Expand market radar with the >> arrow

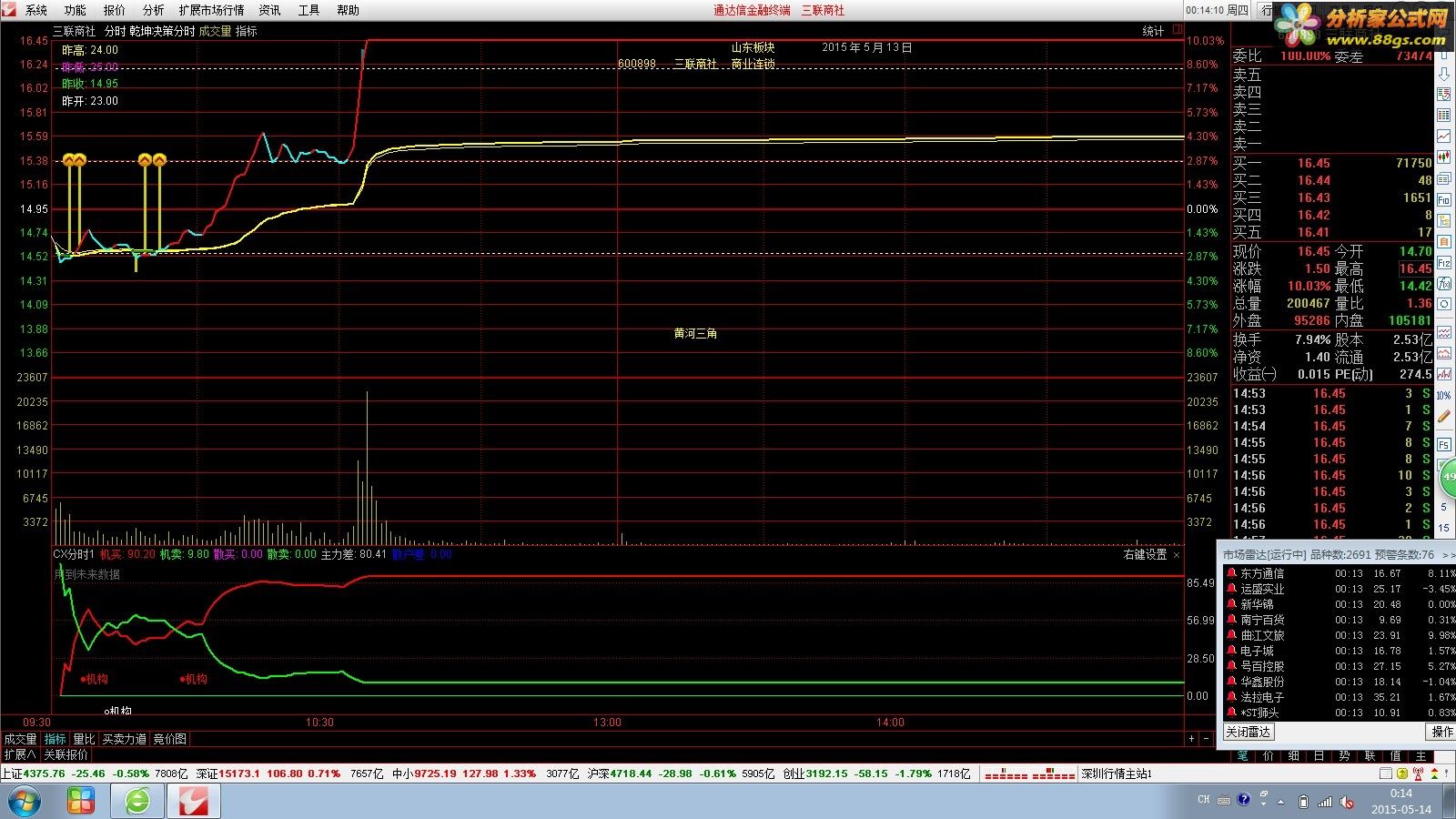coord(1448,554)
